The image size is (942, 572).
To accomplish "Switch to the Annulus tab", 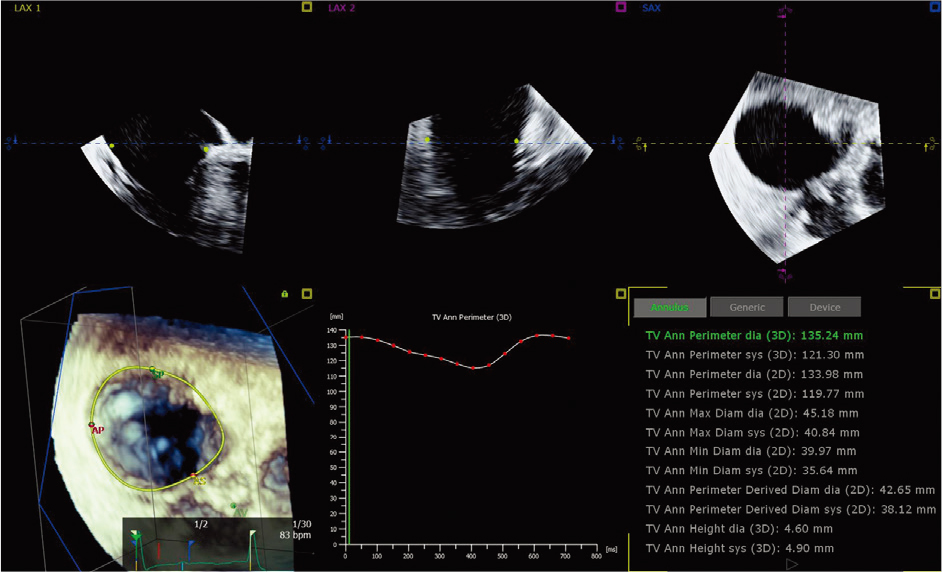I will pos(668,307).
